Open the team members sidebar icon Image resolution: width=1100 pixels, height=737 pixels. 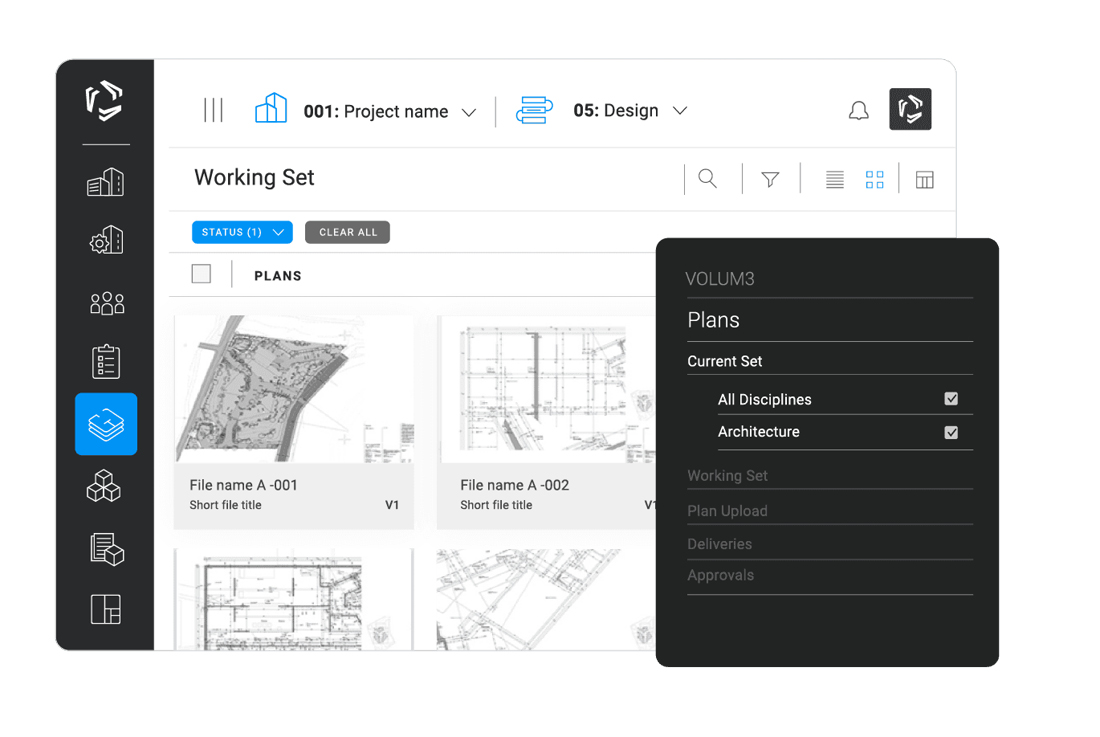coord(106,303)
